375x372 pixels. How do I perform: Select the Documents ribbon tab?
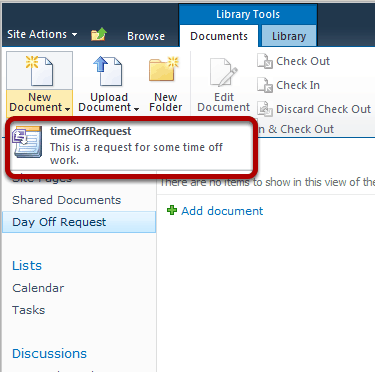pyautogui.click(x=219, y=36)
